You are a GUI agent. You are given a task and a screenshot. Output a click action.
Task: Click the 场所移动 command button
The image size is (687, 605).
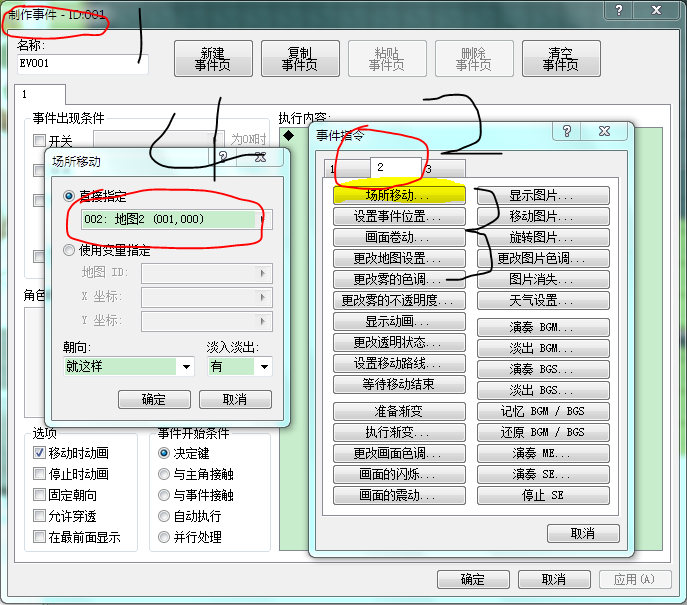pyautogui.click(x=399, y=195)
